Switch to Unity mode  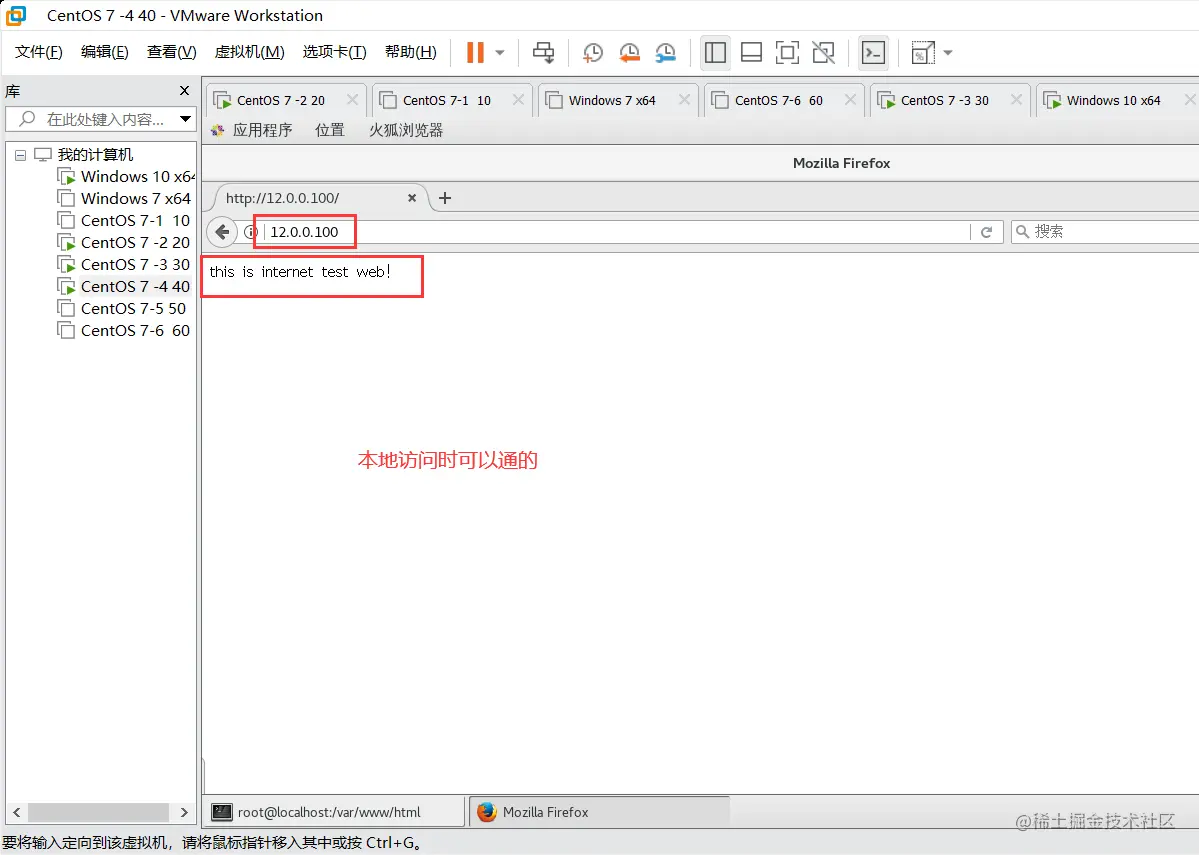click(x=921, y=52)
